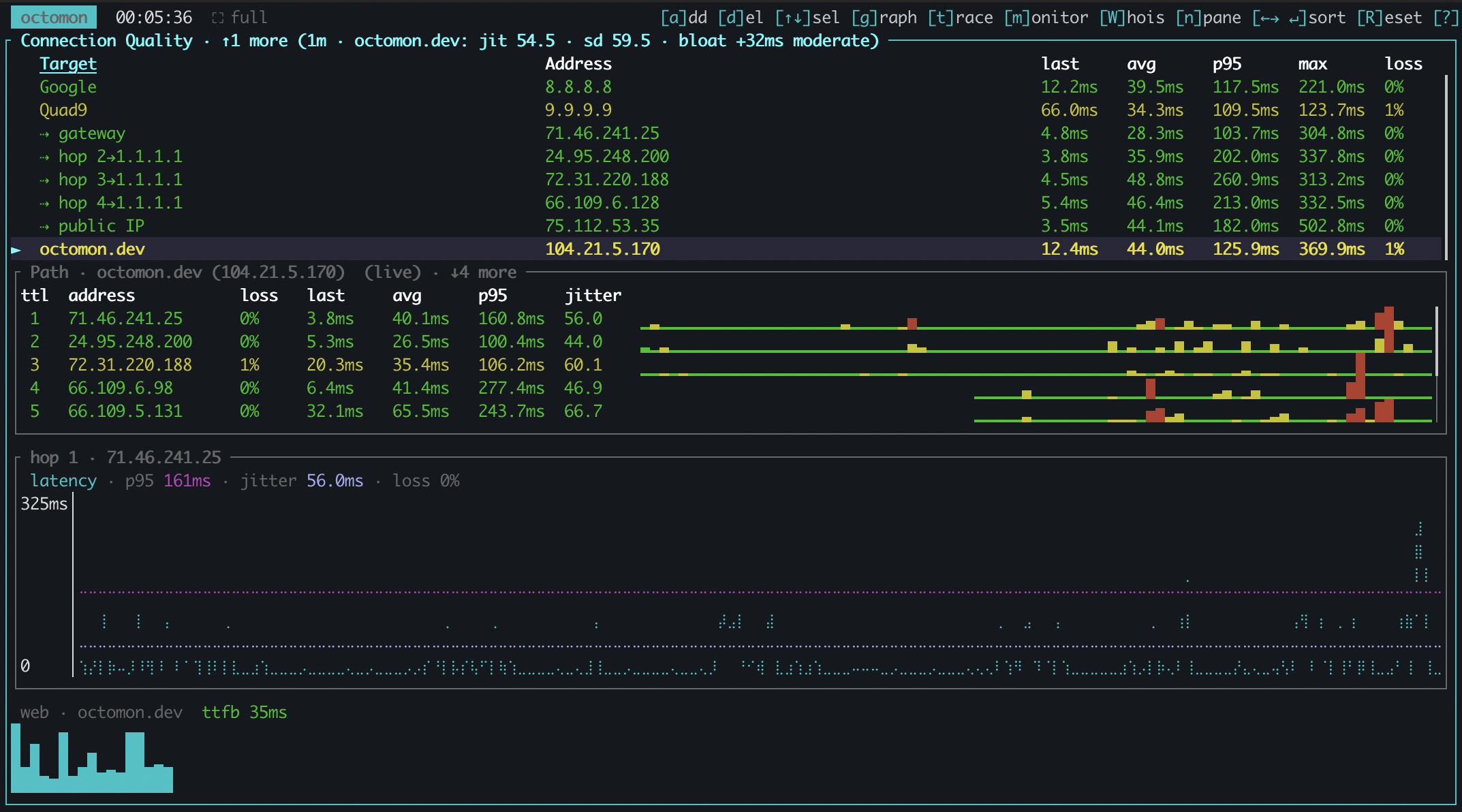Select path hop 4 66.109.6.98

tap(726, 388)
